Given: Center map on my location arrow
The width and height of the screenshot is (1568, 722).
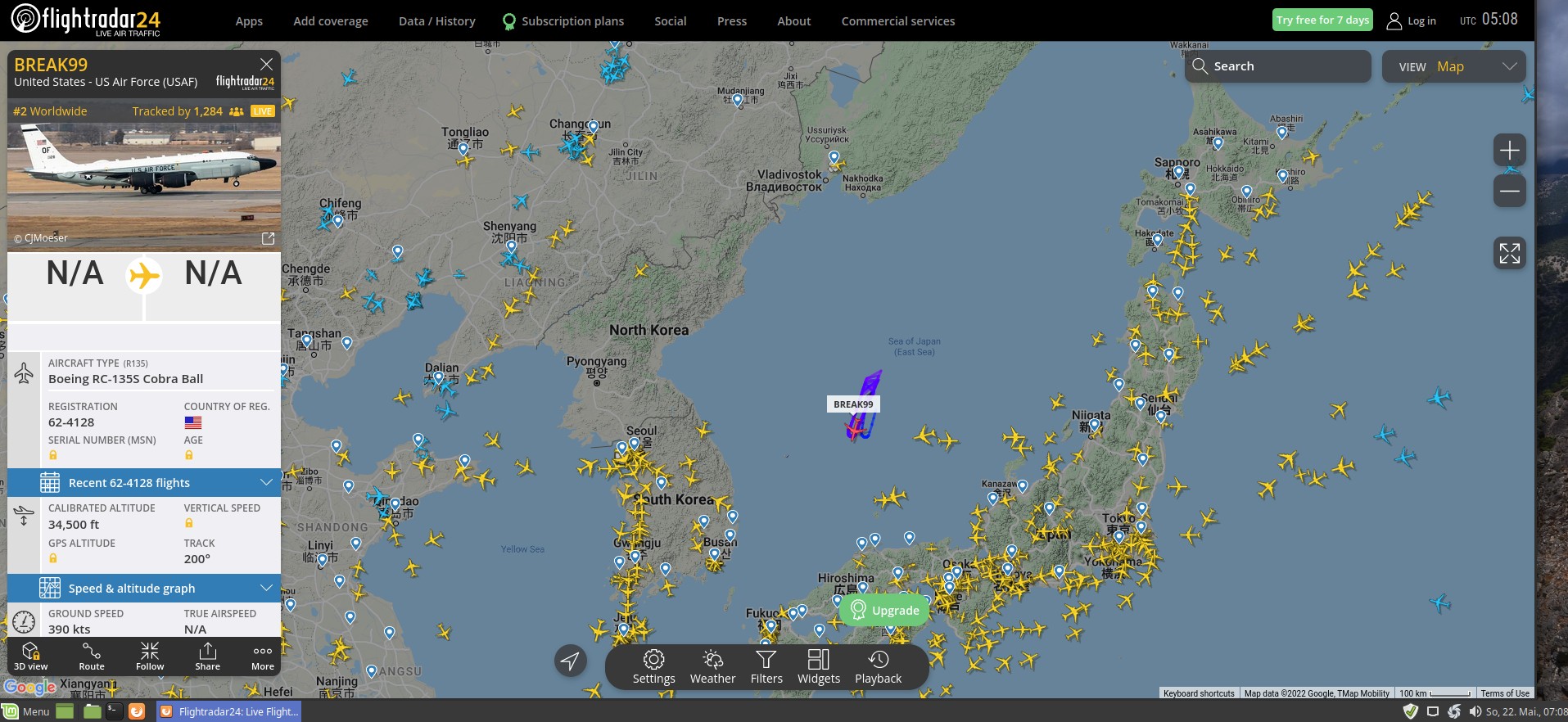Looking at the screenshot, I should [x=571, y=661].
